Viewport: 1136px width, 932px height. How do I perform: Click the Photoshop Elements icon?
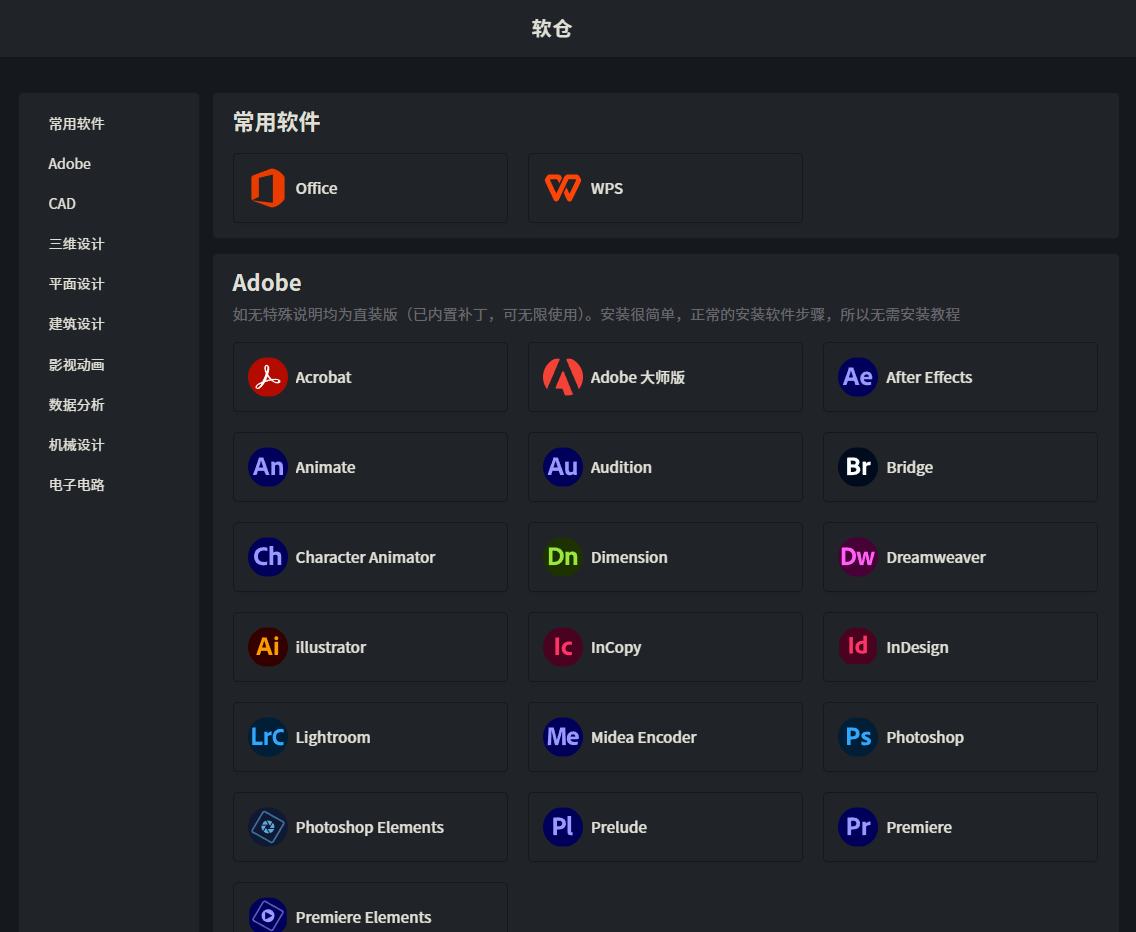pos(268,827)
